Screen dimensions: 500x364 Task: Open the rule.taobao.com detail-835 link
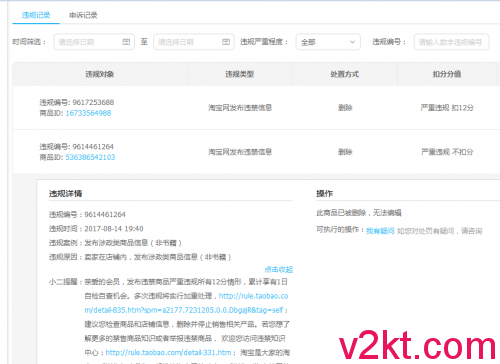186,303
